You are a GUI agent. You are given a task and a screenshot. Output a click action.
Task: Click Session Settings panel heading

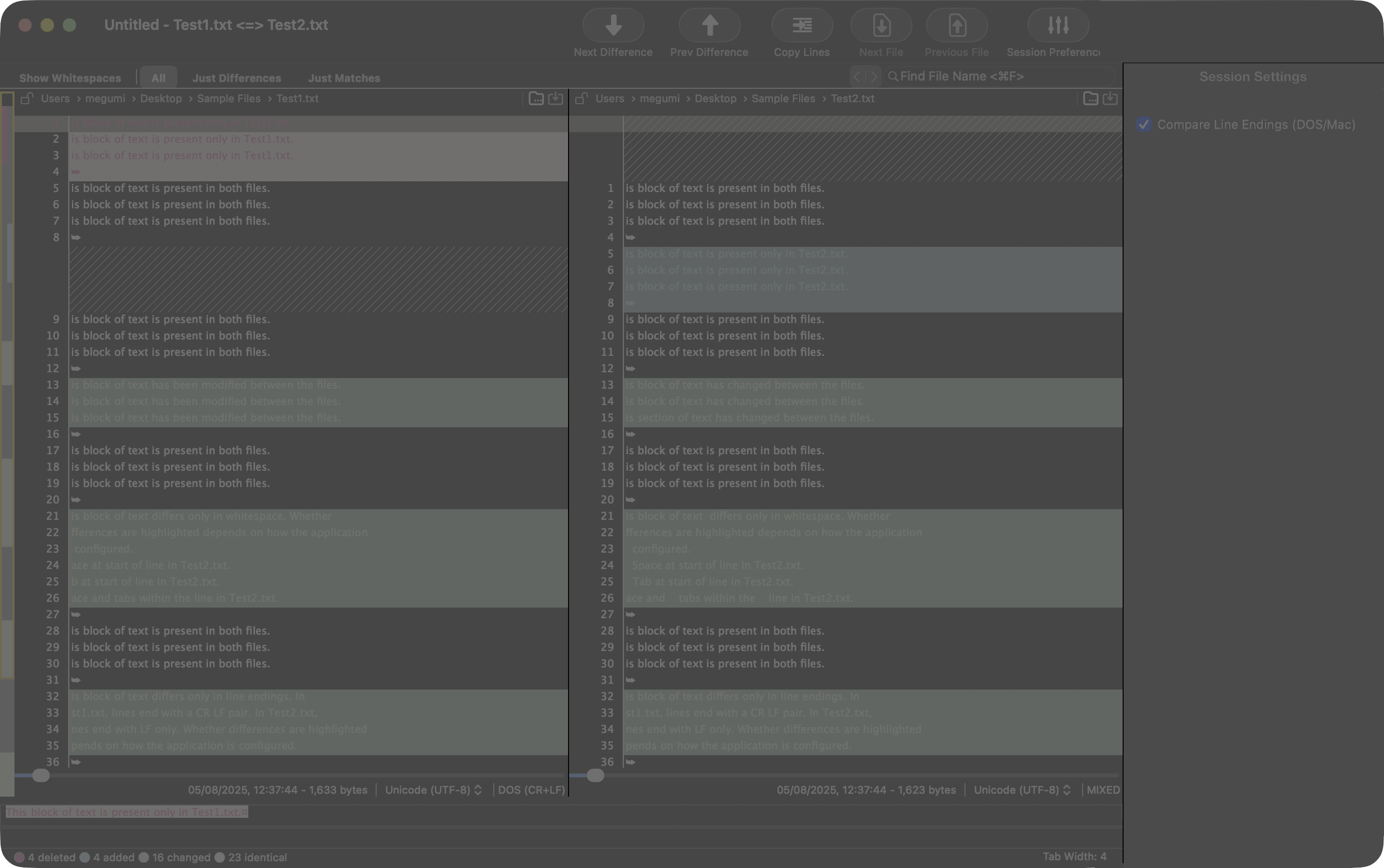click(1252, 76)
